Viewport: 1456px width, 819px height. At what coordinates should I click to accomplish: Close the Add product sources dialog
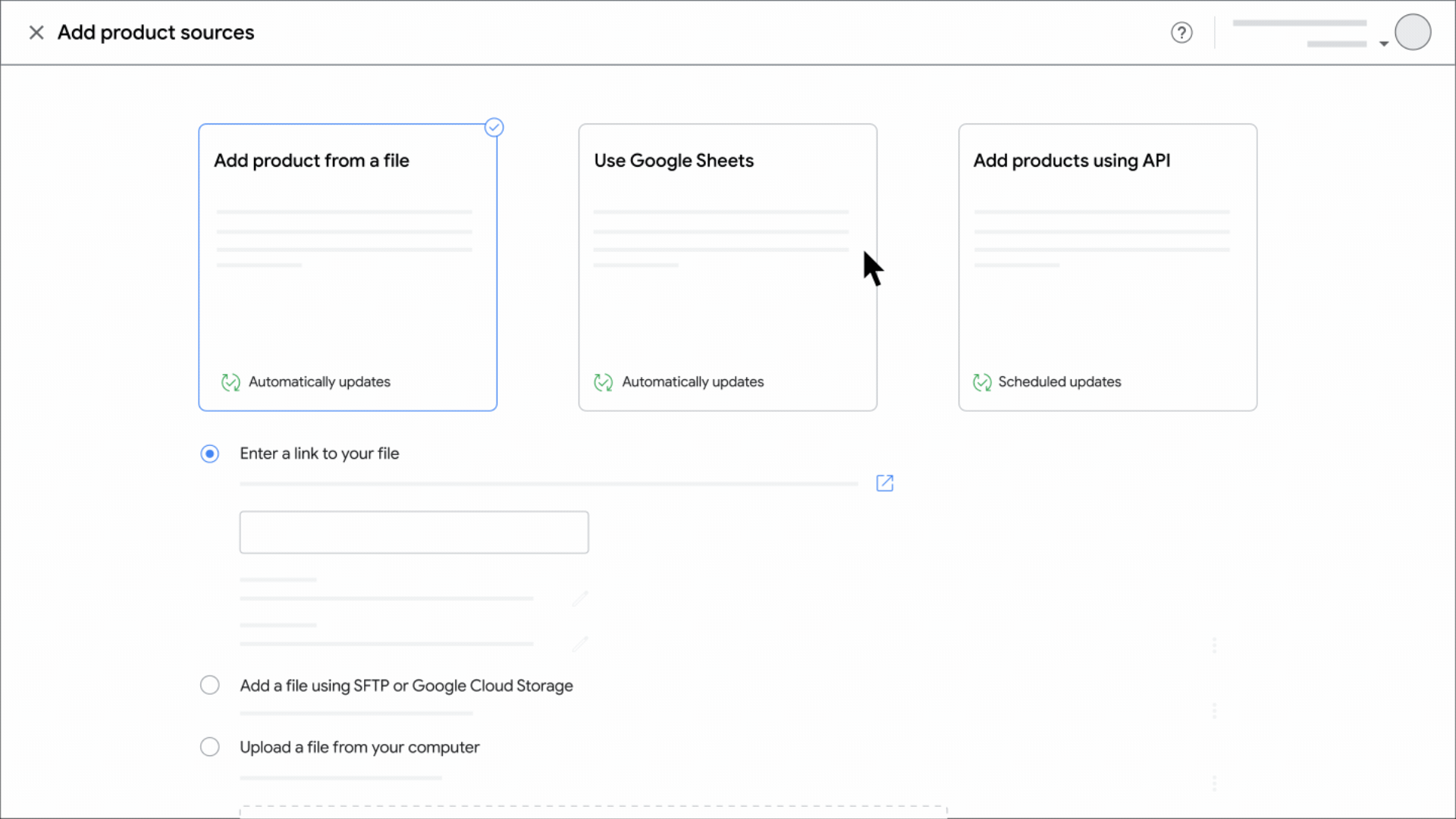36,33
